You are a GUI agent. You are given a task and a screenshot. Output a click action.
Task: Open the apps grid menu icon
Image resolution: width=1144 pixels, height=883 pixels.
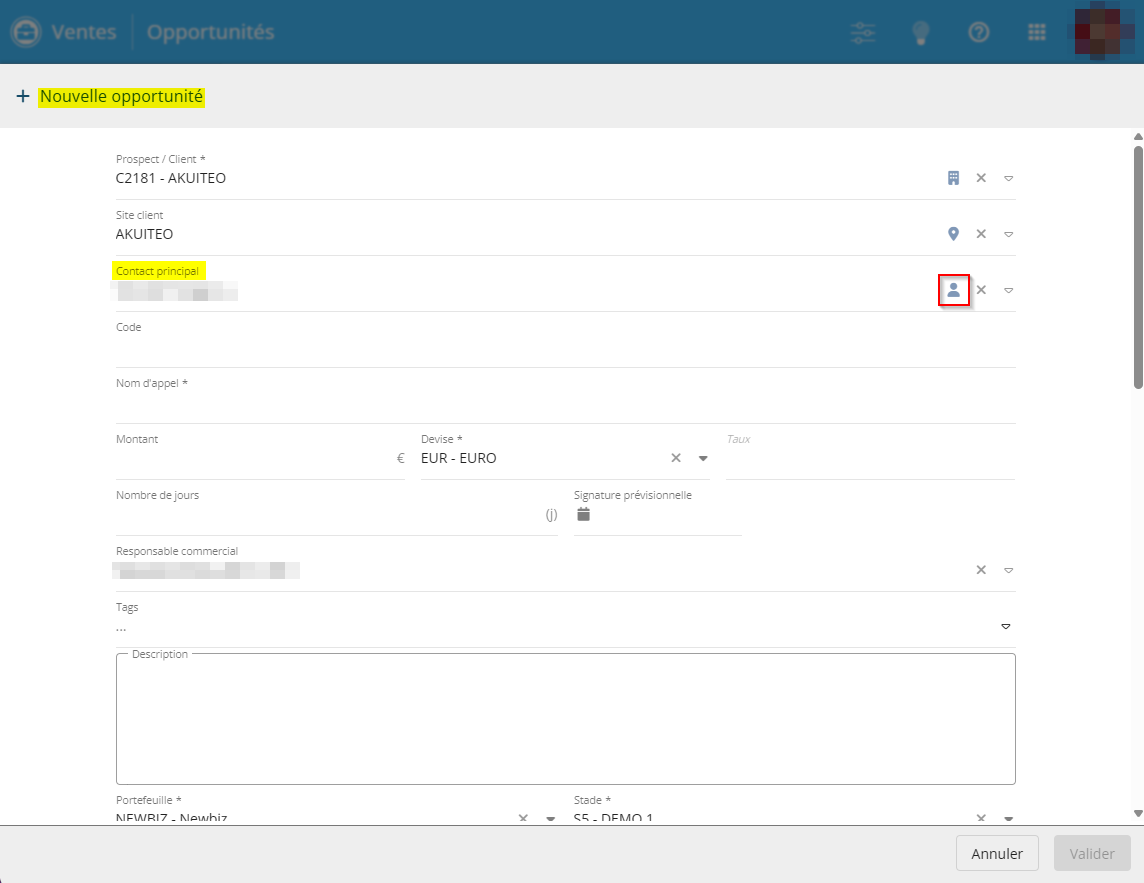click(x=1037, y=32)
